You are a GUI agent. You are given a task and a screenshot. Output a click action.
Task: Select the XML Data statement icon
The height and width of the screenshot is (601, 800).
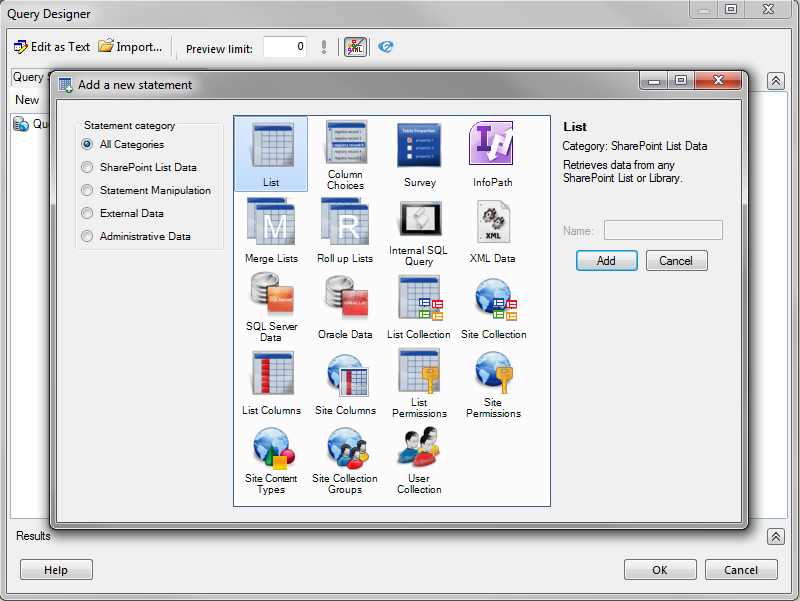tap(492, 224)
